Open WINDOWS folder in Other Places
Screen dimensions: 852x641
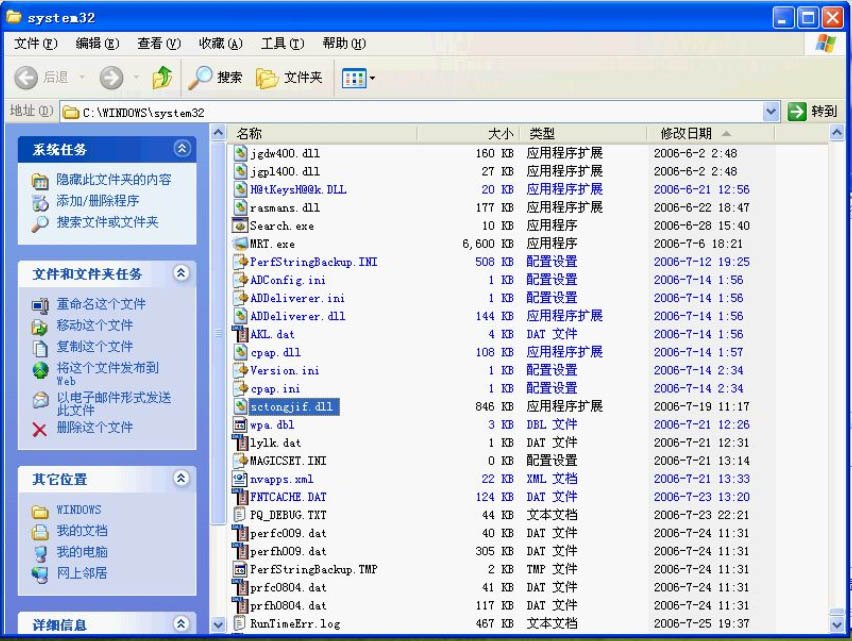coord(79,510)
